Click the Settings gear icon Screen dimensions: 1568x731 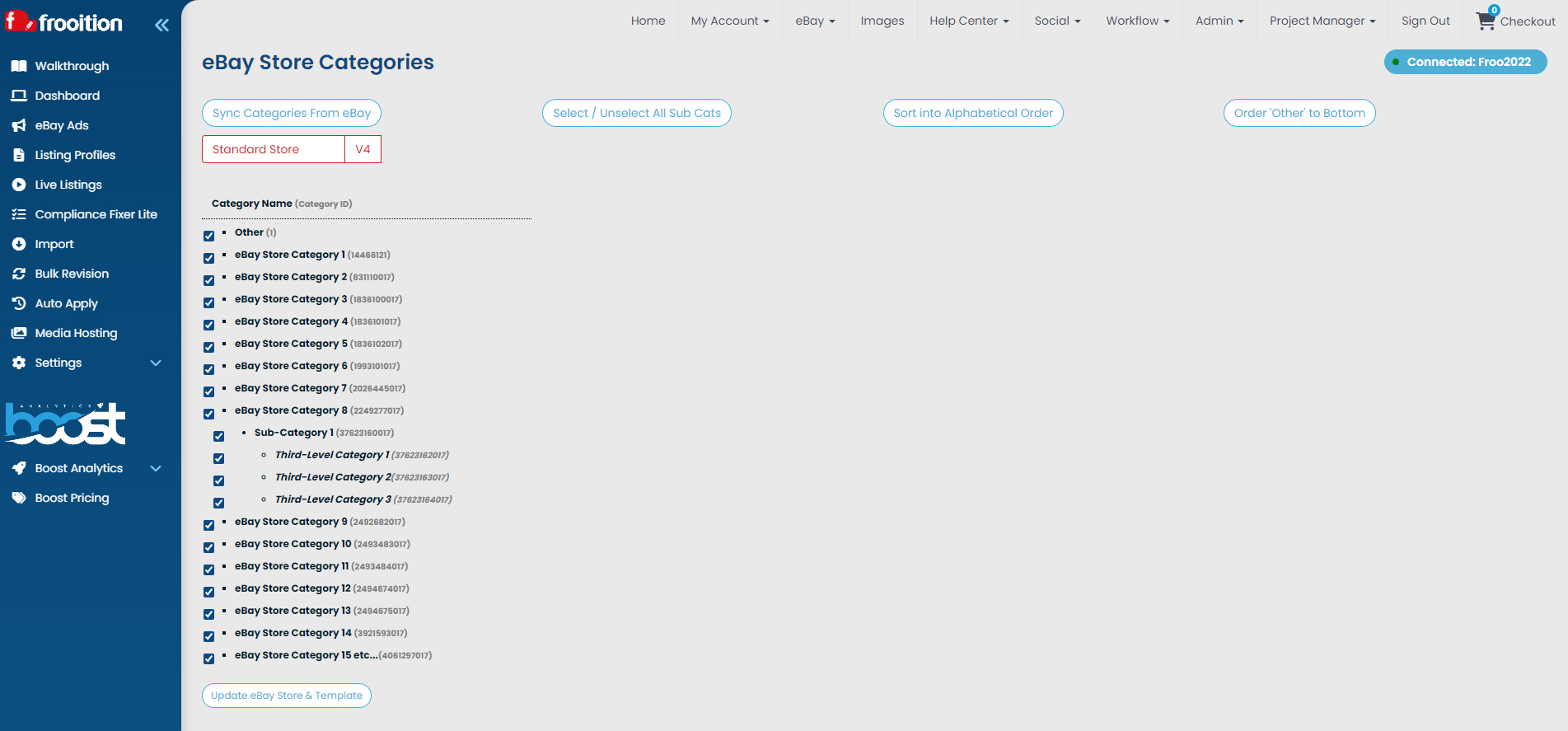[19, 363]
